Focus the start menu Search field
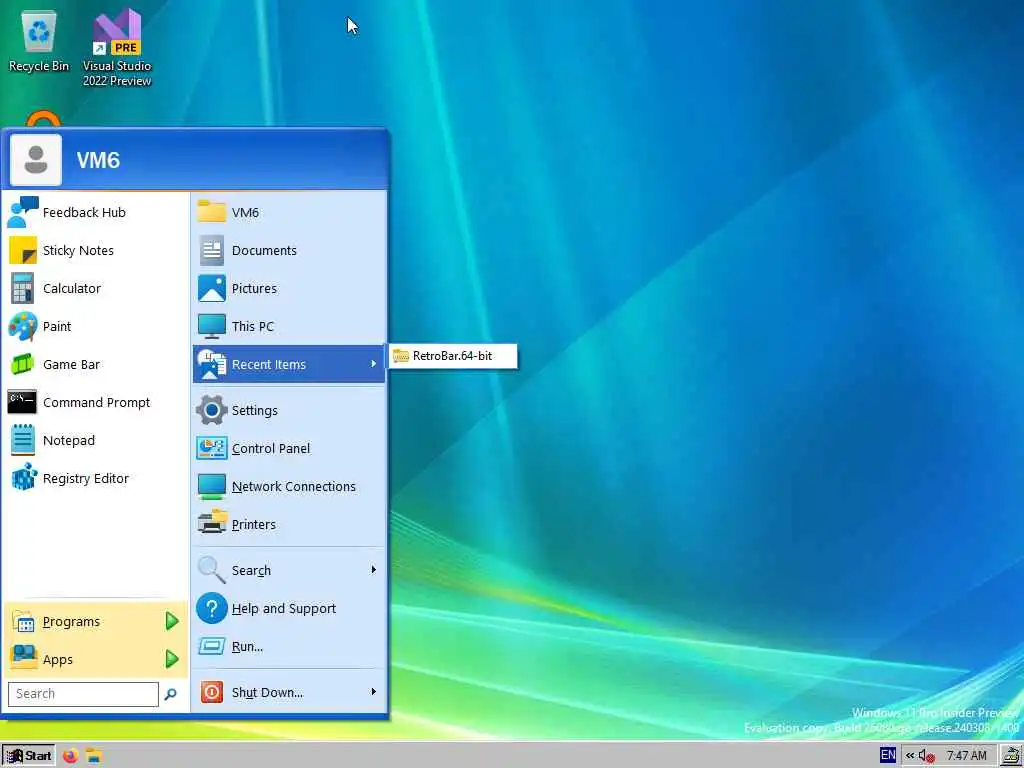 (x=83, y=694)
